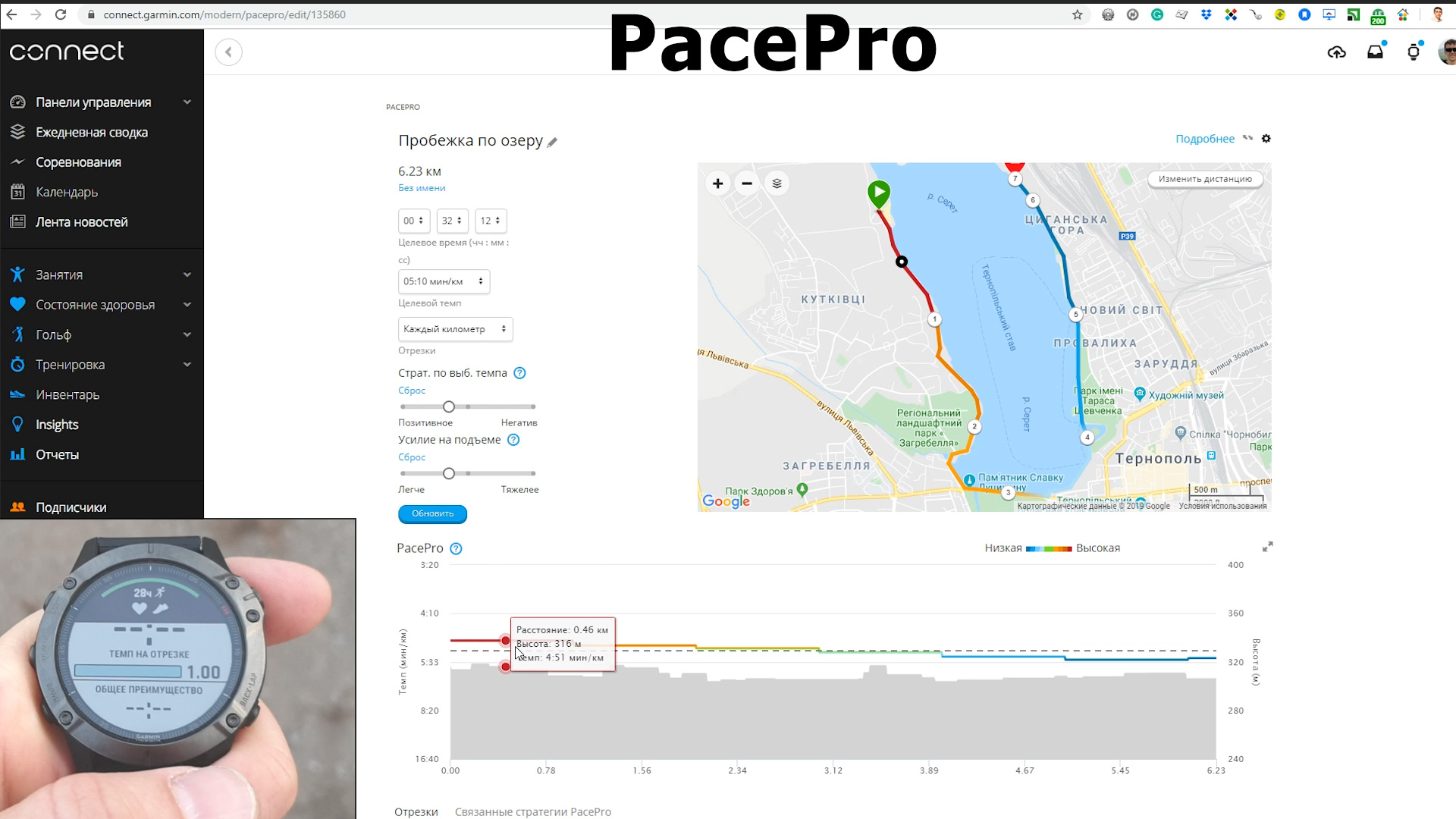This screenshot has width=1456, height=819.
Task: Expand the PacePro chart to fullscreen
Action: click(1267, 547)
